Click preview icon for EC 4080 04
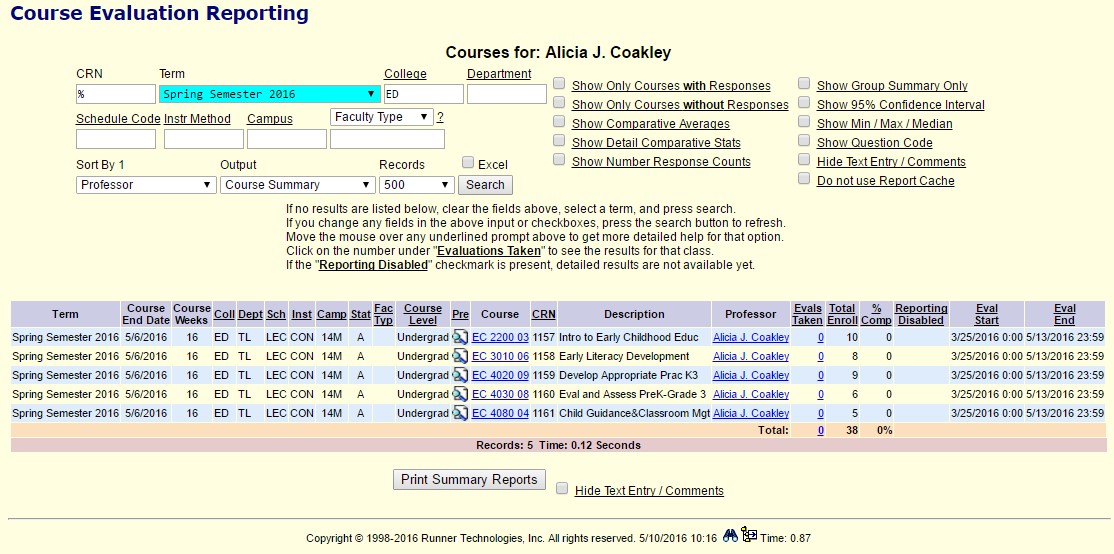This screenshot has height=554, width=1114. 460,414
